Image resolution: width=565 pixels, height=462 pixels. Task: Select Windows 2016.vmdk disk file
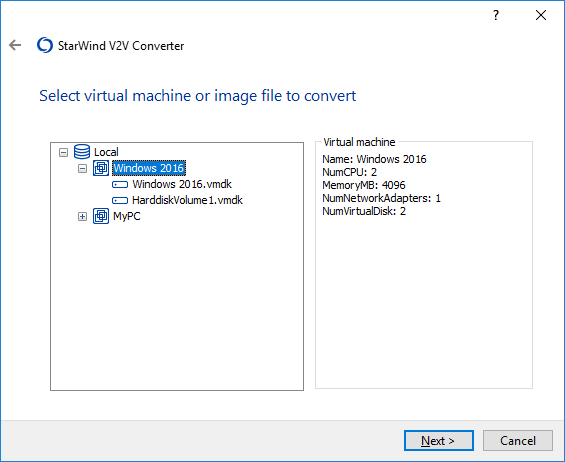(182, 184)
